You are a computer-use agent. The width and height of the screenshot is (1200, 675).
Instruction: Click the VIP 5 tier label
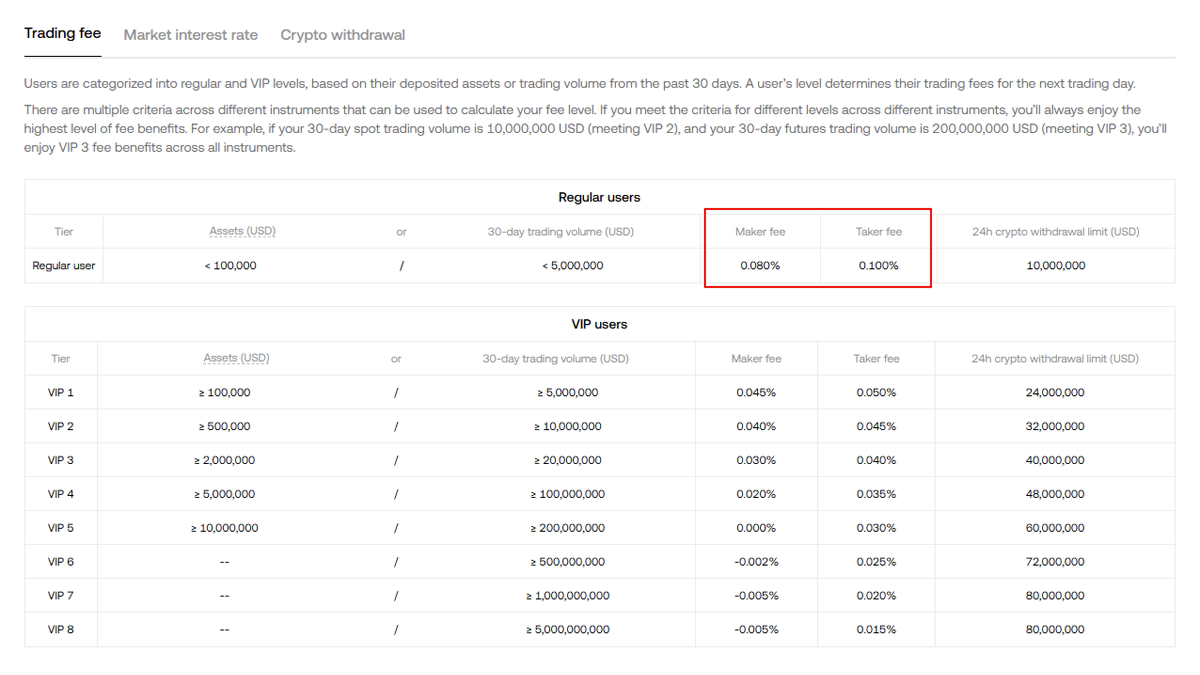coord(61,528)
